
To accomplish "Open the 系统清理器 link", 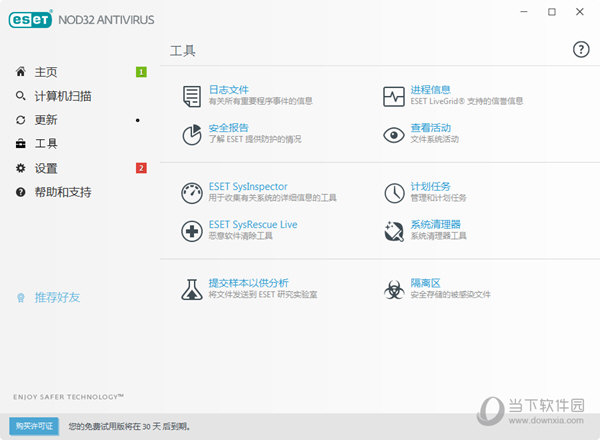I will click(x=435, y=224).
